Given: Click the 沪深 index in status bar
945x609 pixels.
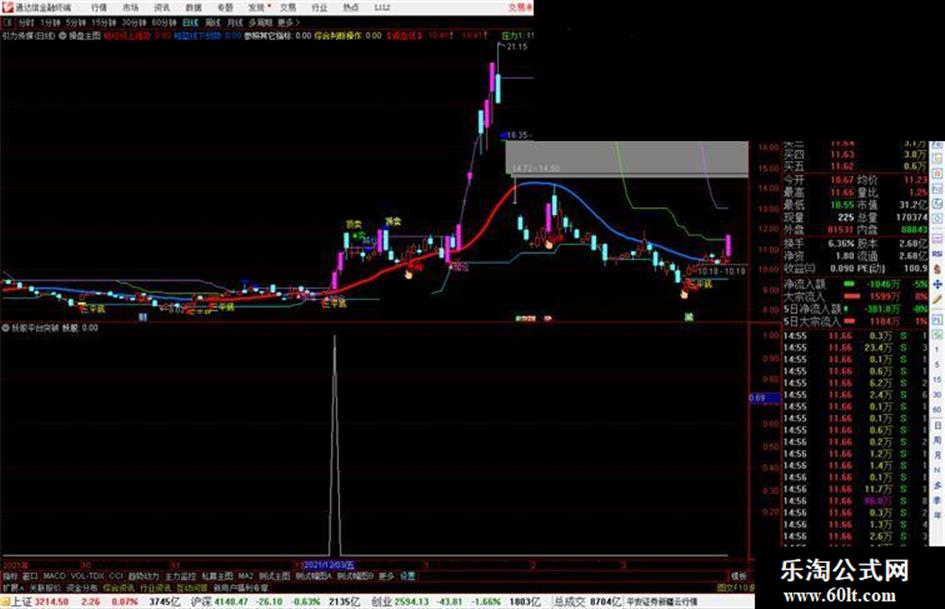Looking at the screenshot, I should coord(201,602).
